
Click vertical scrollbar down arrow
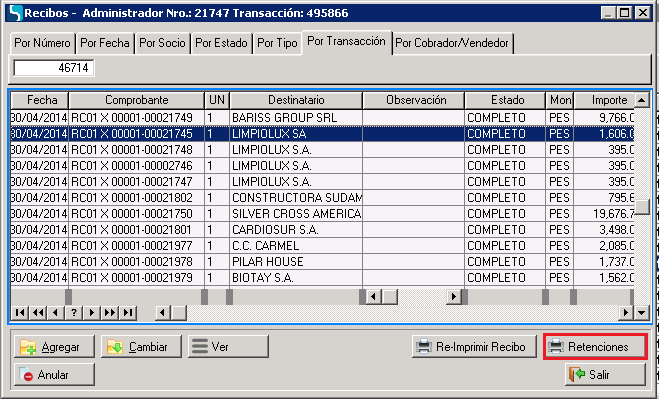642,312
